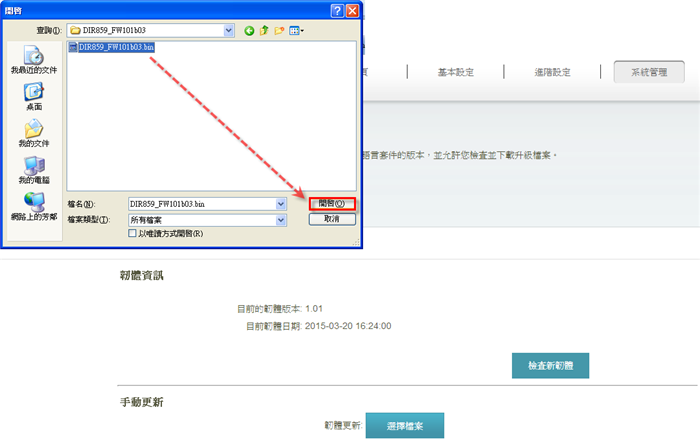Click the Back navigation arrow icon
Image resolution: width=700 pixels, height=444 pixels.
click(249, 30)
